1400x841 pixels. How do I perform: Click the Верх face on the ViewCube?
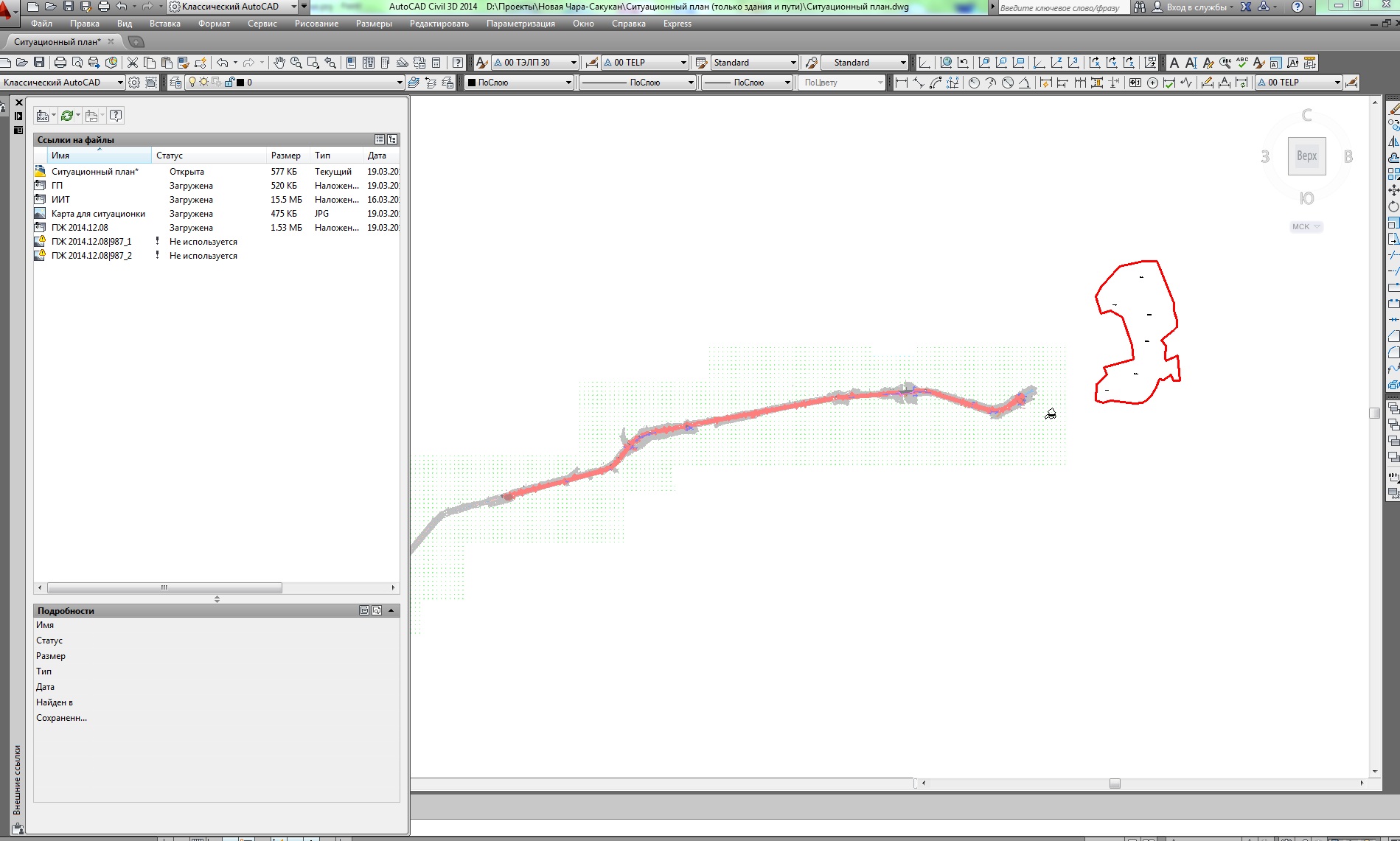pyautogui.click(x=1306, y=156)
